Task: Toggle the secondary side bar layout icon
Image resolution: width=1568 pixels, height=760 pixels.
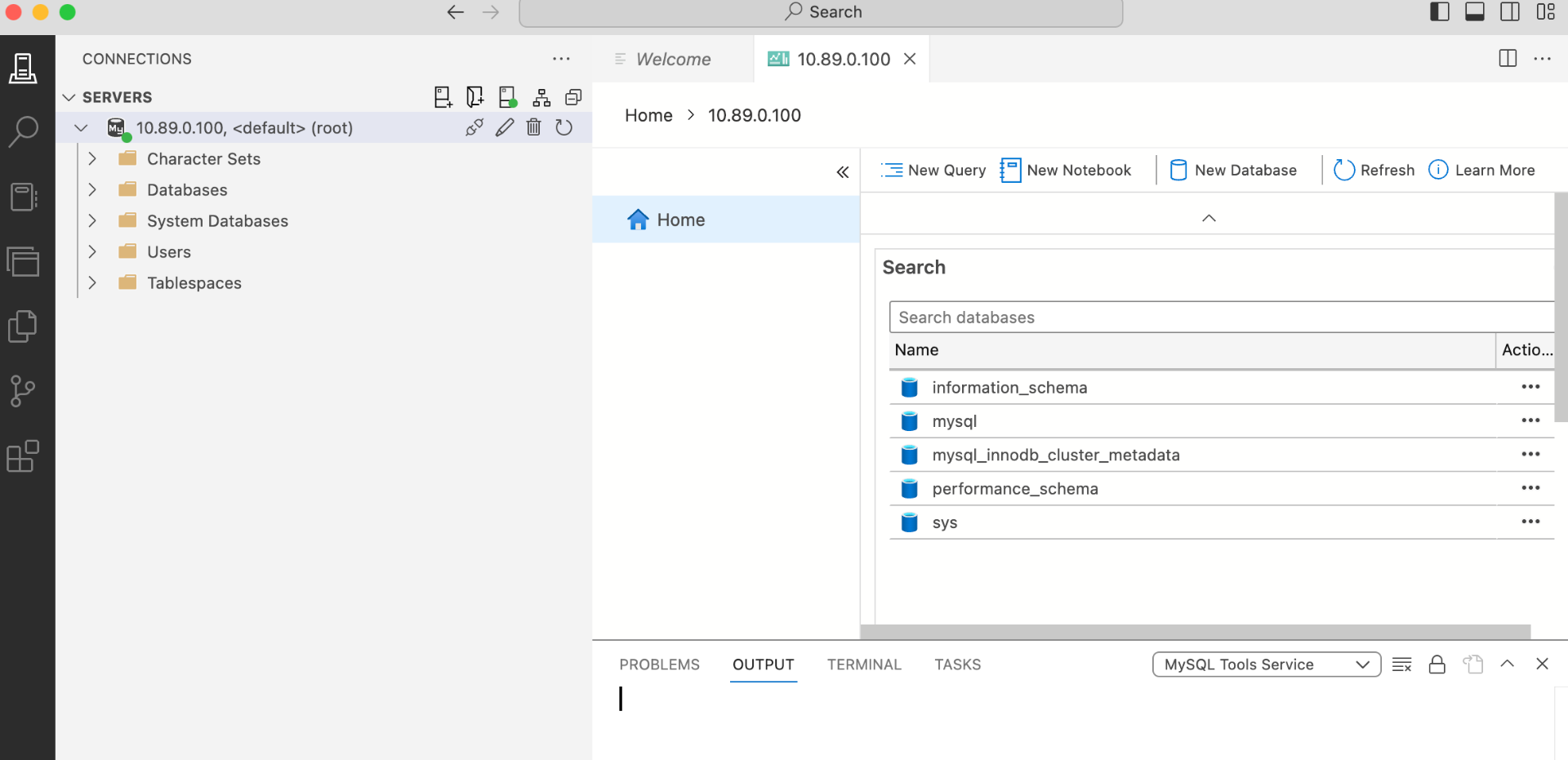Action: 1510,11
